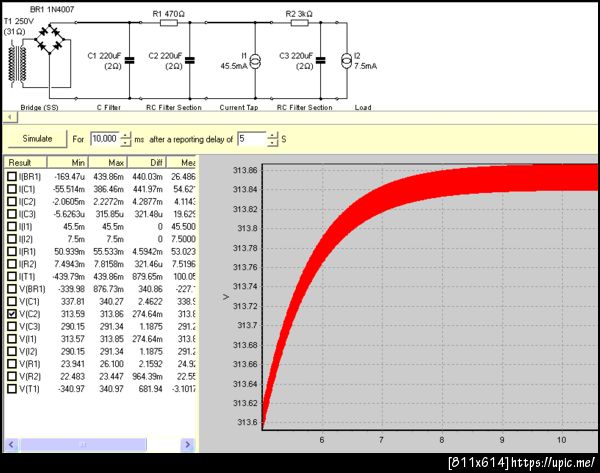Tick the I(C3) result checkbox
The width and height of the screenshot is (600, 473).
point(12,214)
